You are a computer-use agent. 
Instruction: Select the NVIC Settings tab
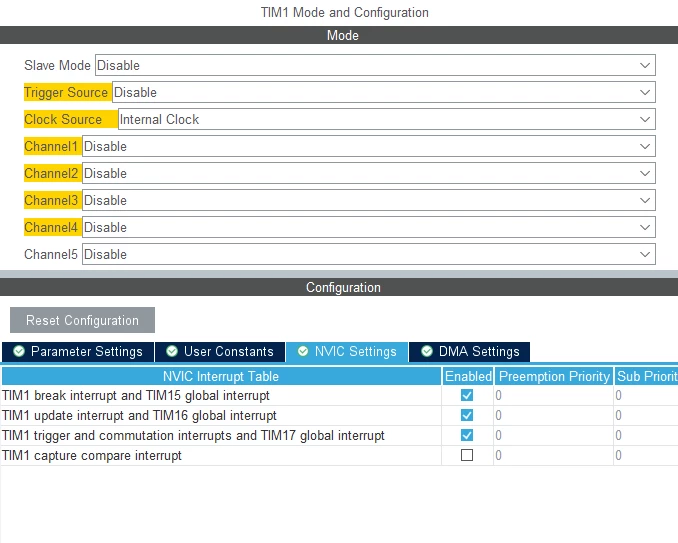coord(347,351)
